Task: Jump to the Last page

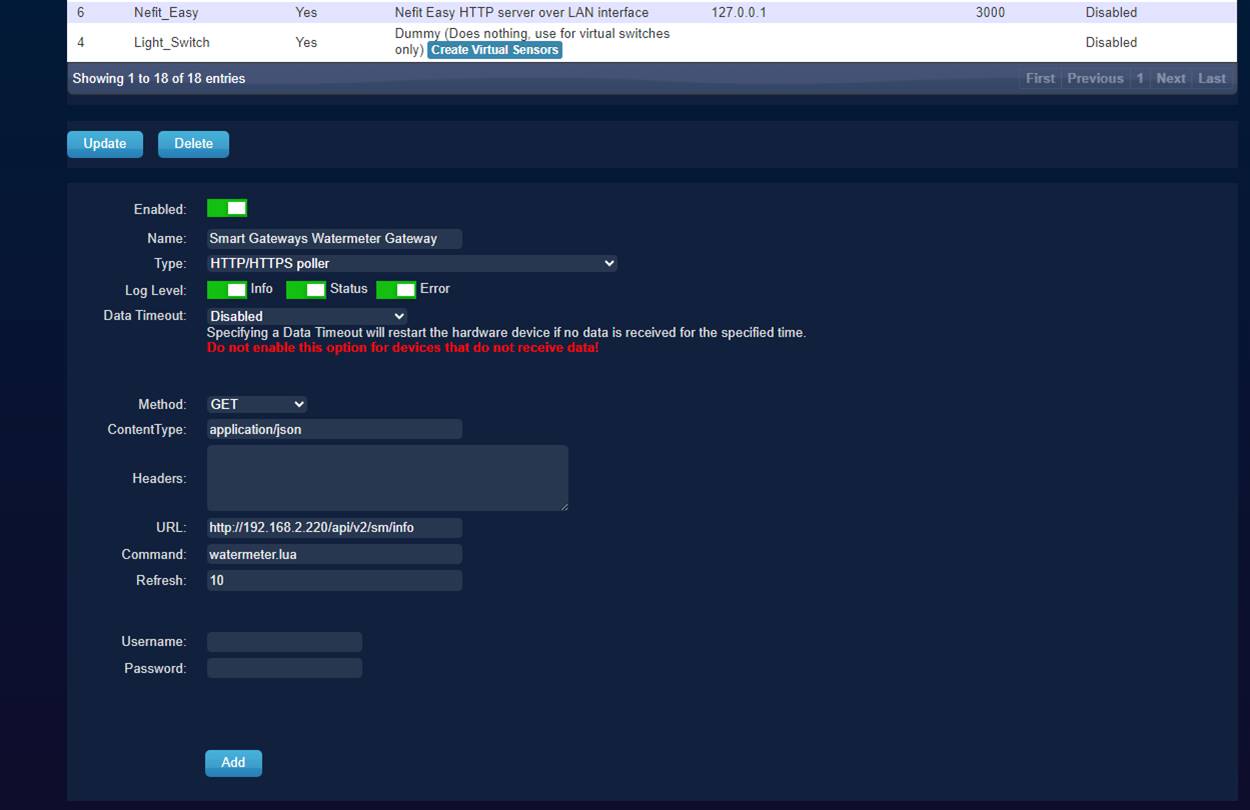Action: coord(1212,78)
